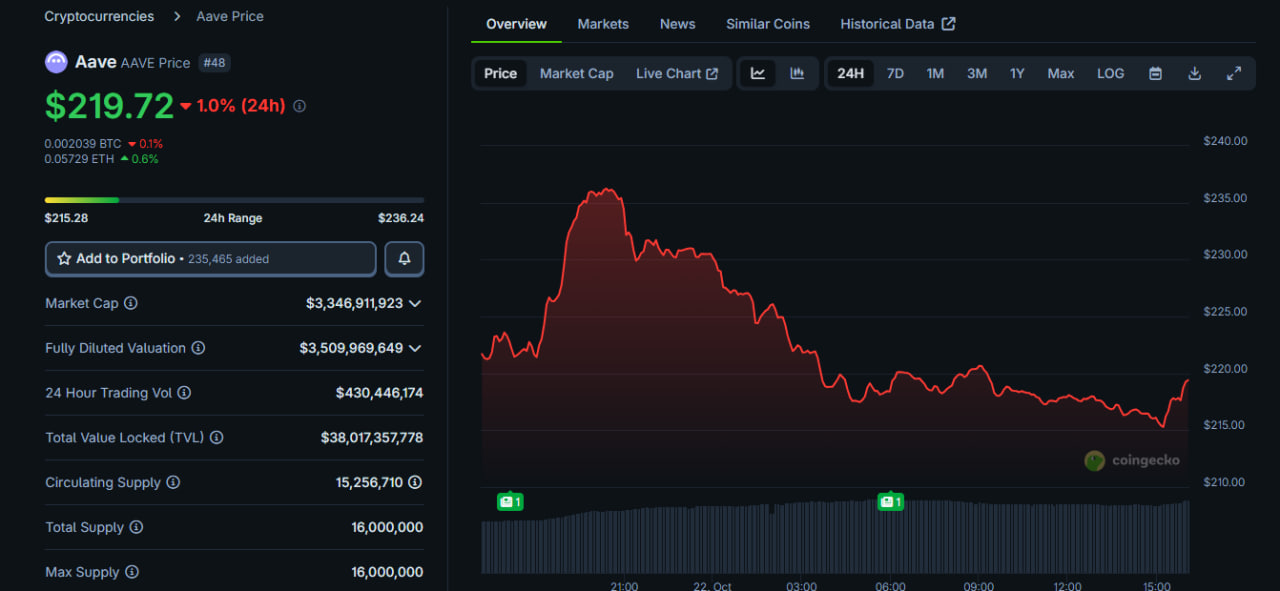Switch to the line chart view icon
The width and height of the screenshot is (1280, 591).
(x=758, y=73)
